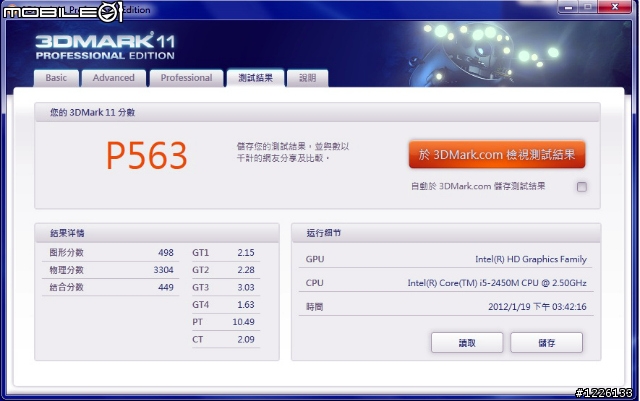
Task: Click the 圖形分數 label
Action: (x=67, y=253)
